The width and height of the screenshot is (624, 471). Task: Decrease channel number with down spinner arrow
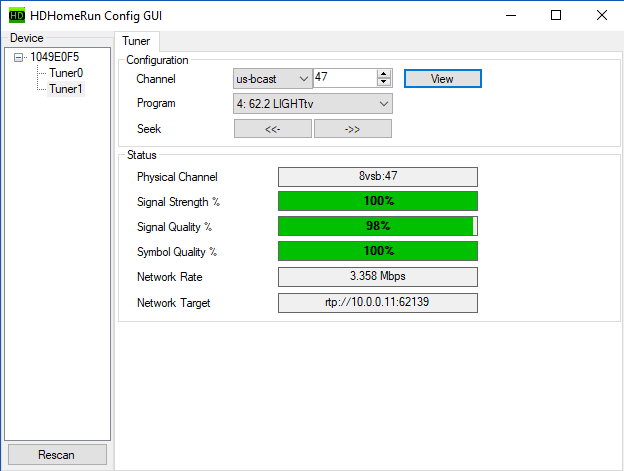point(384,83)
